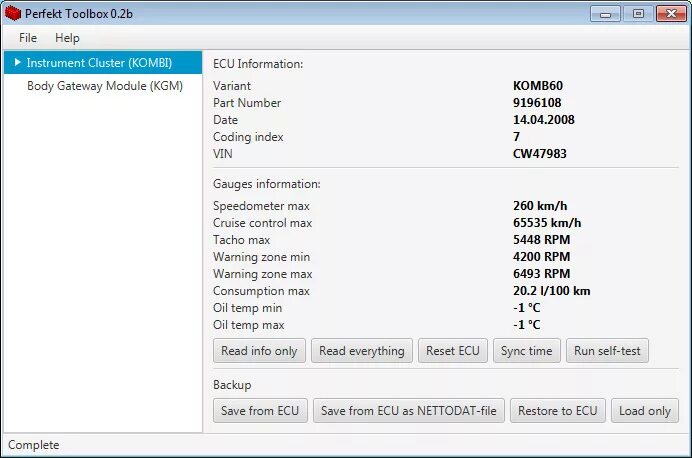The height and width of the screenshot is (458, 692).
Task: Click the Backup section label
Action: pyautogui.click(x=232, y=385)
